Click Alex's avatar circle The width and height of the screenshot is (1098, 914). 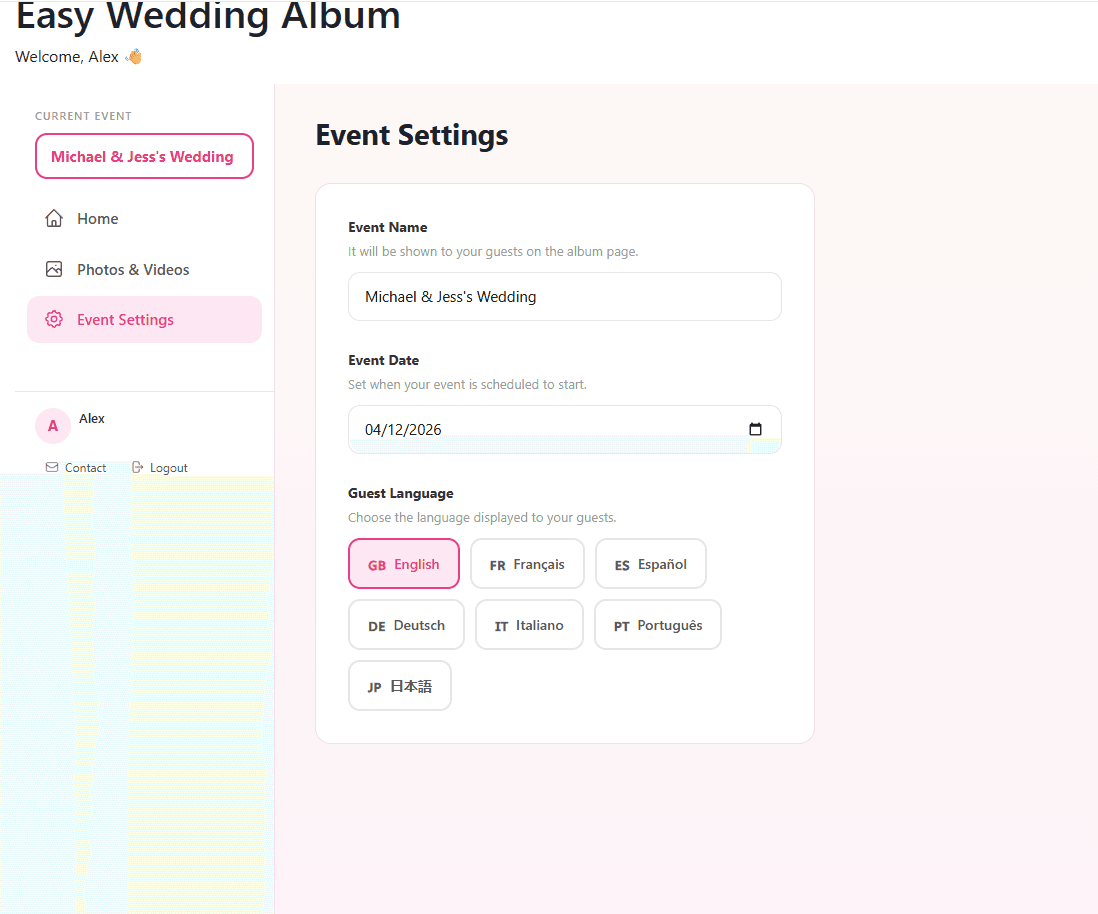point(53,426)
